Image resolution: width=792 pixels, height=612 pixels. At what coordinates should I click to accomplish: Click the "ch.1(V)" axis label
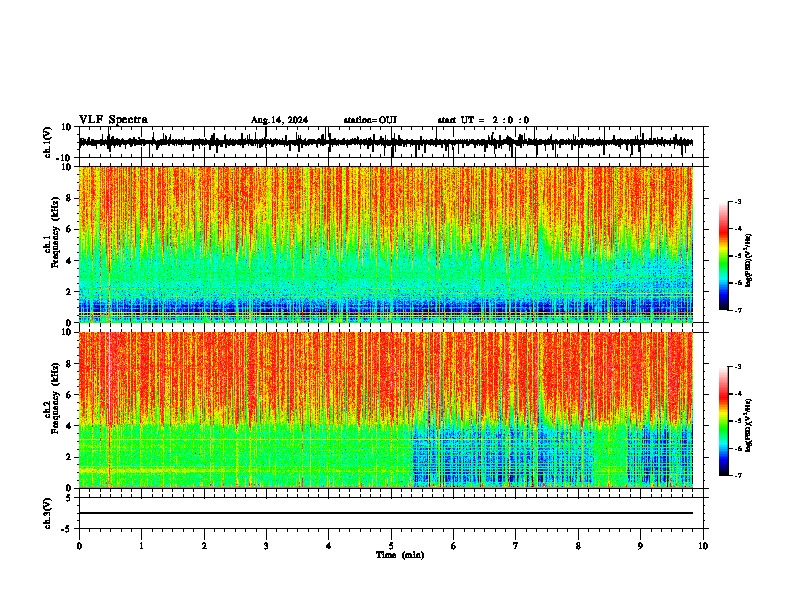click(x=48, y=142)
